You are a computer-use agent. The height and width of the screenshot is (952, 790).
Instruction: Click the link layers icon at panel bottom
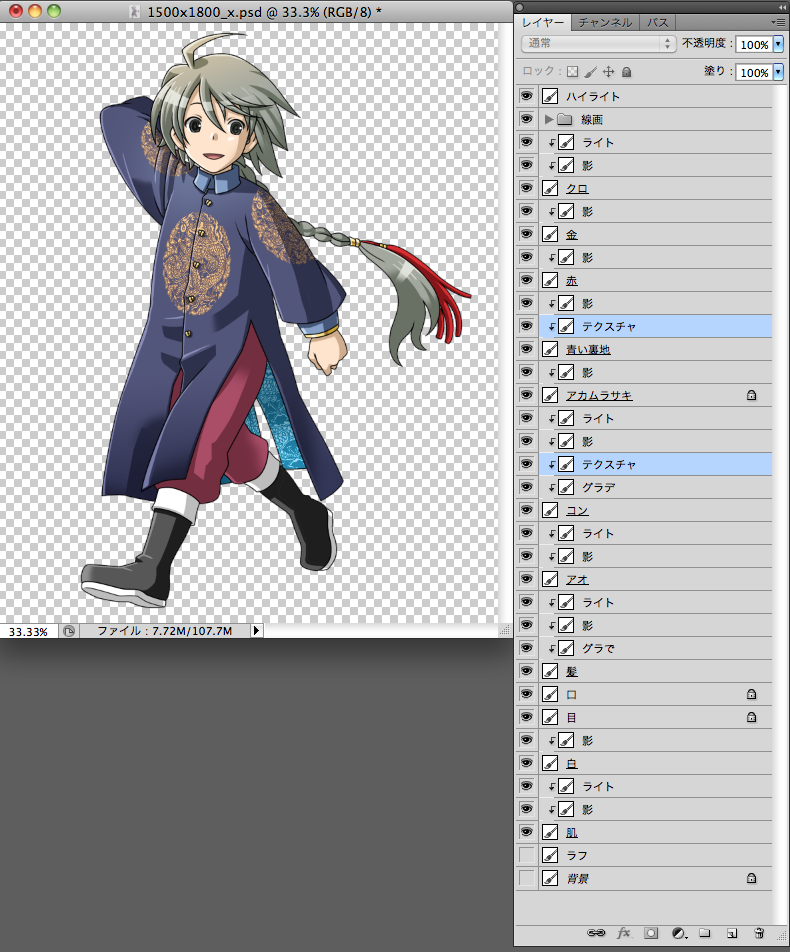(x=596, y=933)
